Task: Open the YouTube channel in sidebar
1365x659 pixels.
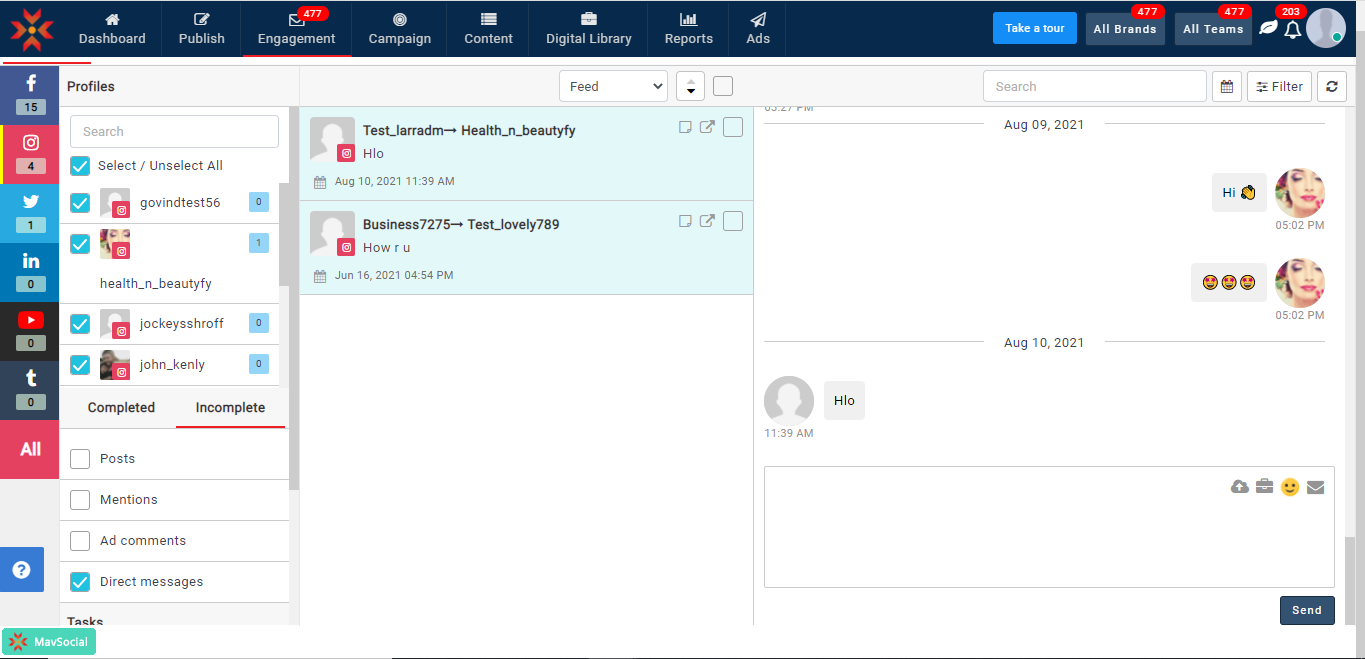Action: (30, 329)
